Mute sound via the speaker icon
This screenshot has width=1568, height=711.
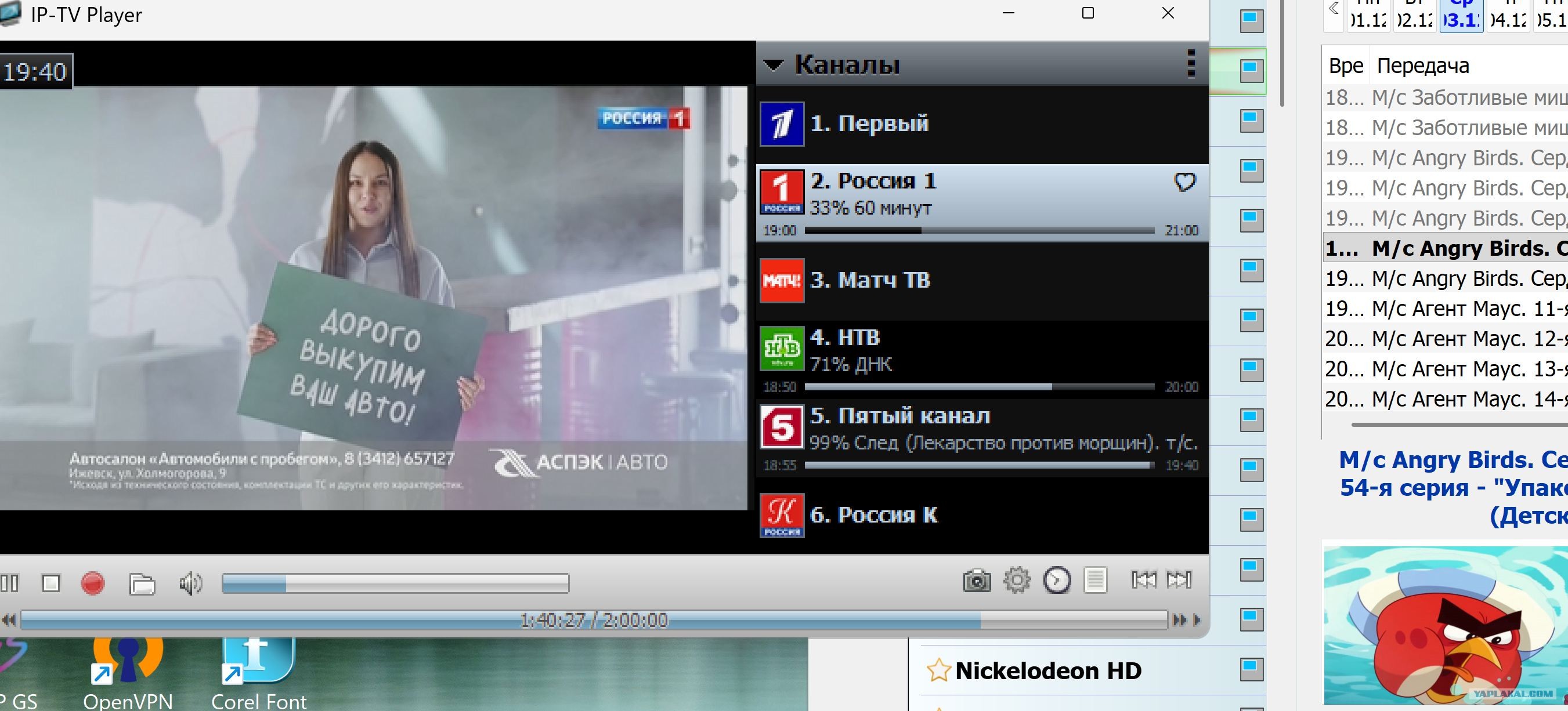[x=190, y=583]
